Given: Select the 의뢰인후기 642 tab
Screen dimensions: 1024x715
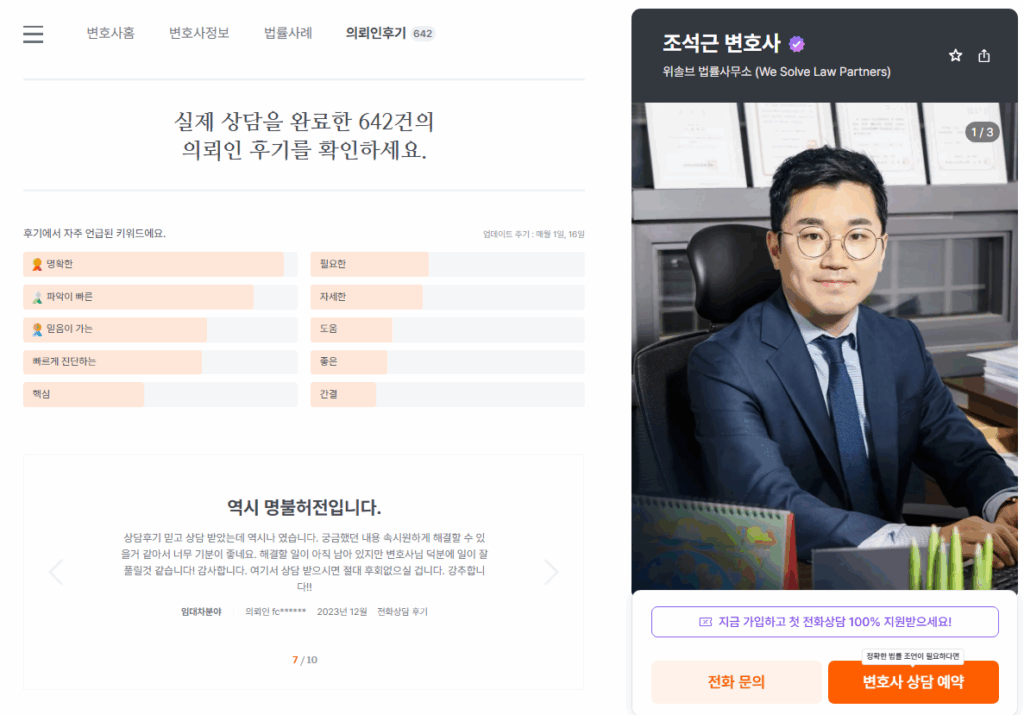Looking at the screenshot, I should pos(390,33).
